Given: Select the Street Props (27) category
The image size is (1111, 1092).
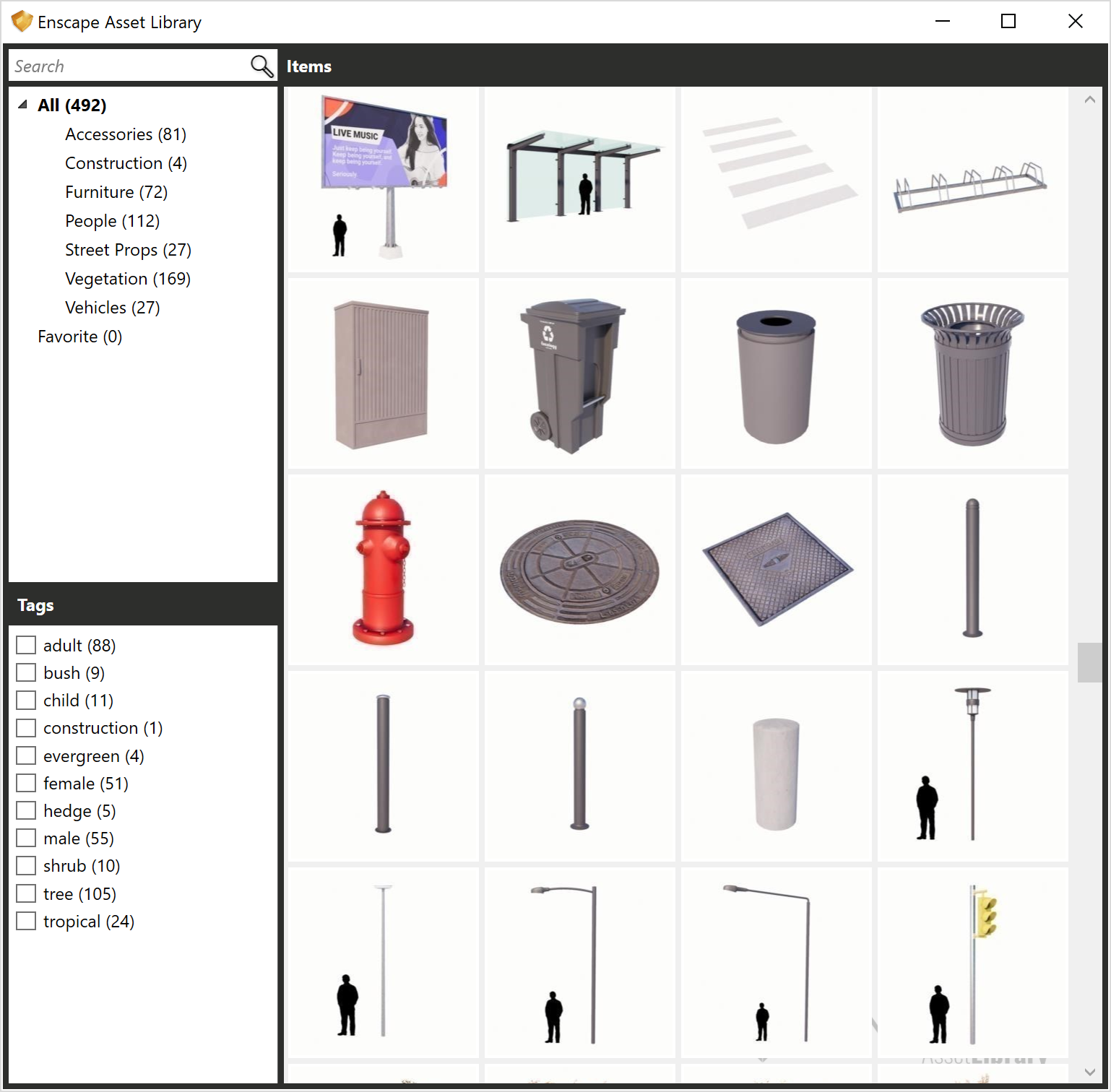Looking at the screenshot, I should (127, 249).
